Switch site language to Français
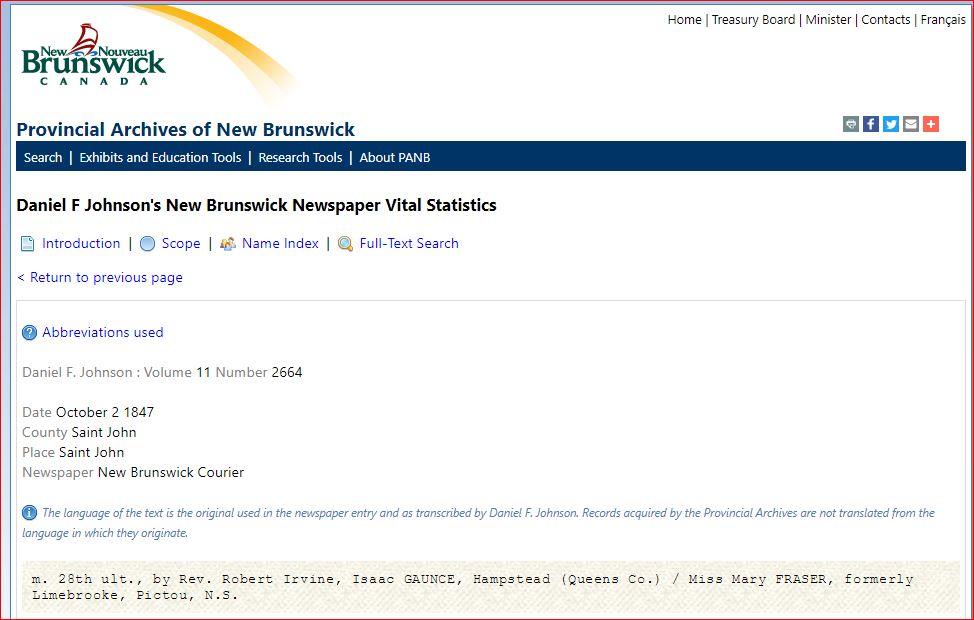 943,19
